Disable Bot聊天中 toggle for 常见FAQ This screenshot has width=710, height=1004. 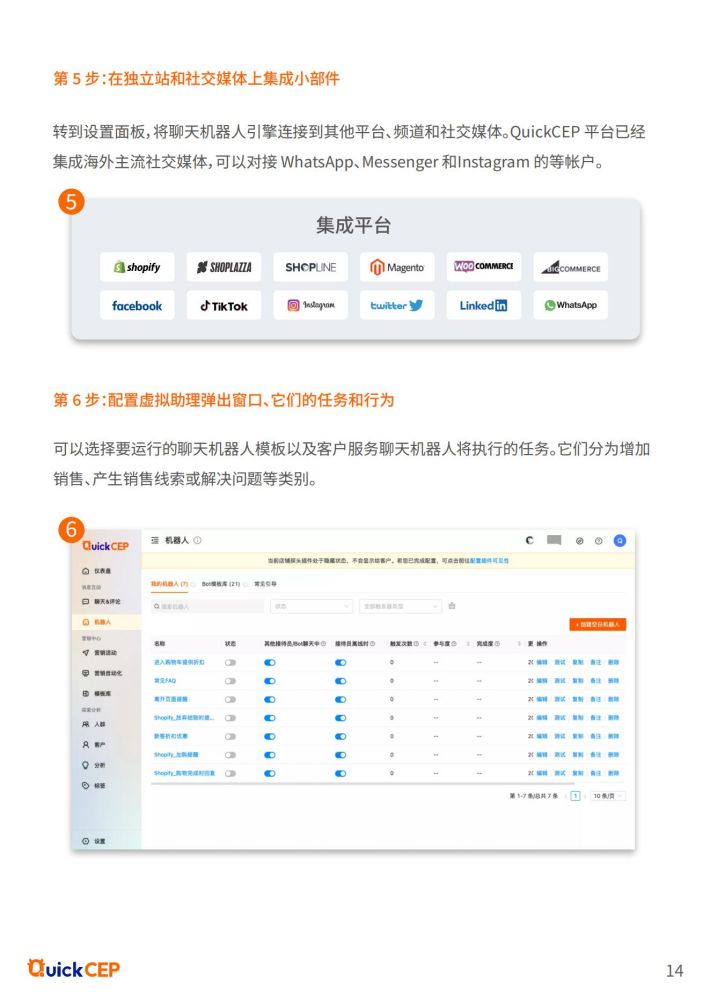(270, 681)
